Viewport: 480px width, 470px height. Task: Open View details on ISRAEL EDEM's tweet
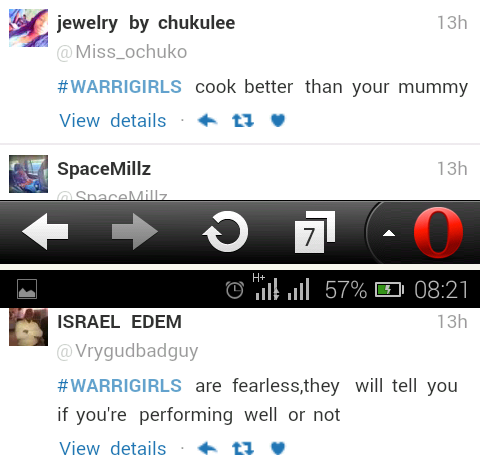(113, 448)
